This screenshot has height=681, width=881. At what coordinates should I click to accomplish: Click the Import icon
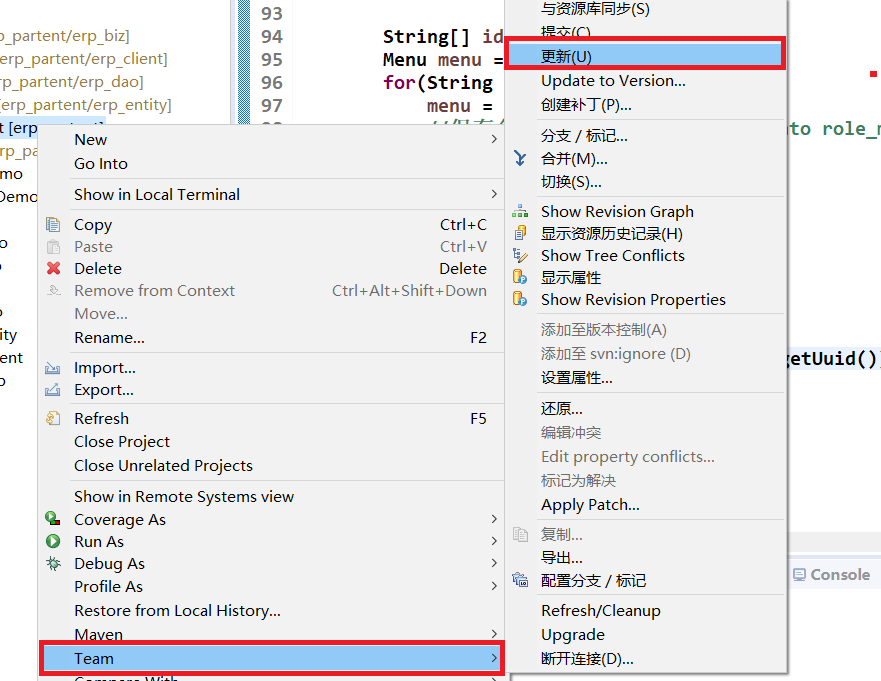[53, 368]
